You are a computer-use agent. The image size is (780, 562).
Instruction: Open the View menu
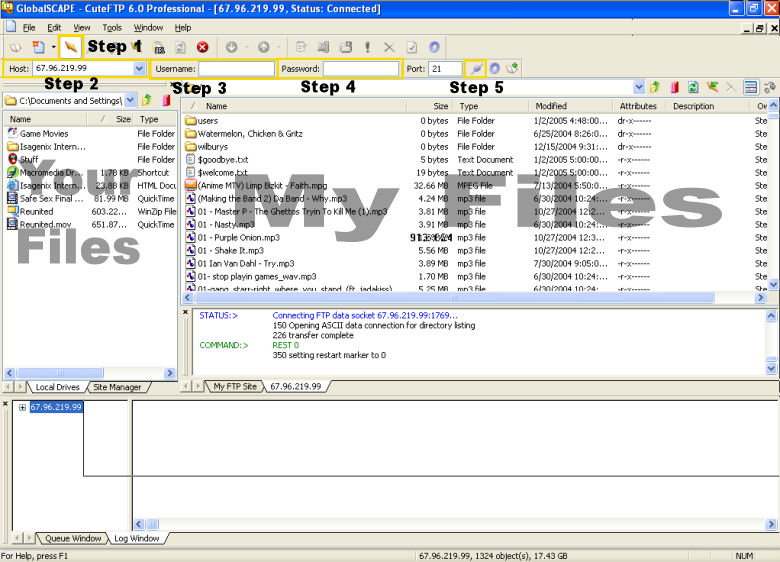point(82,27)
